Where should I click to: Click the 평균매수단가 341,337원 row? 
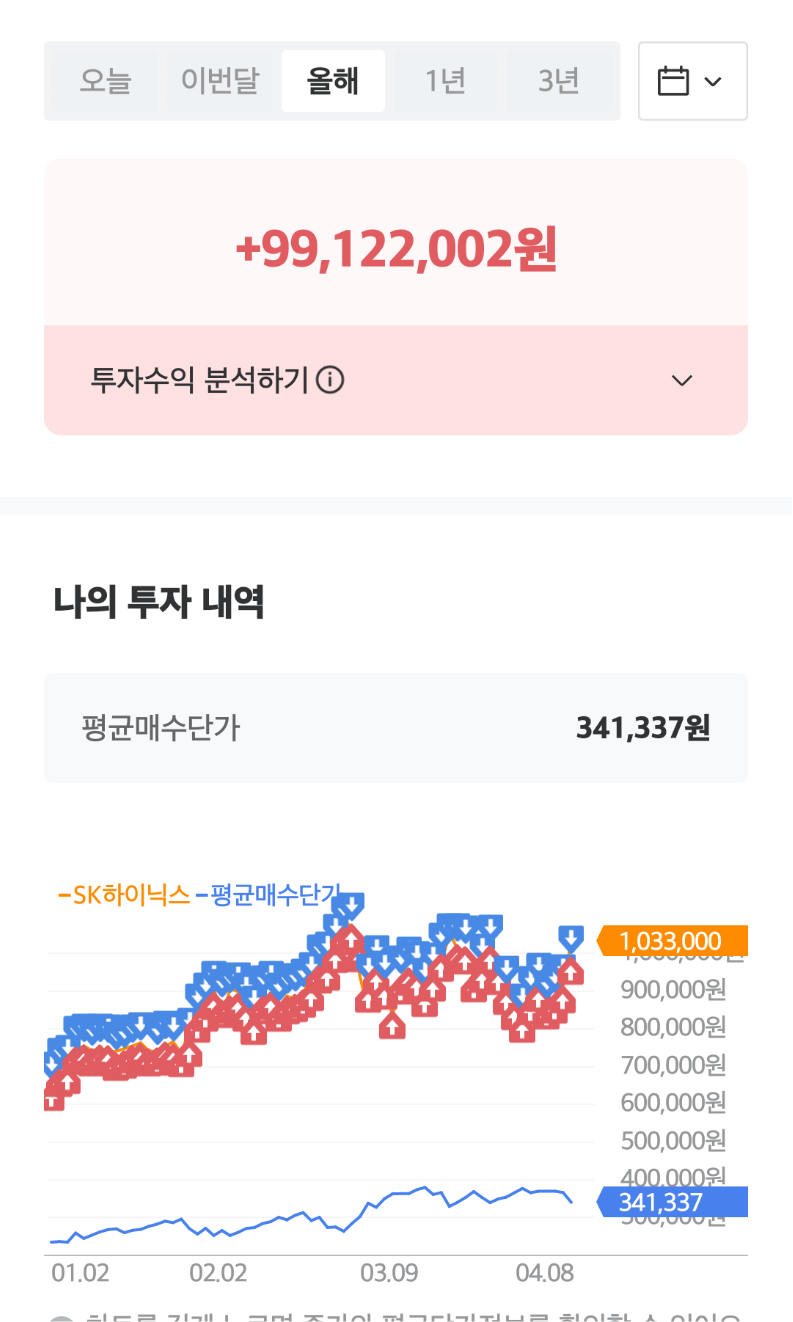(396, 728)
